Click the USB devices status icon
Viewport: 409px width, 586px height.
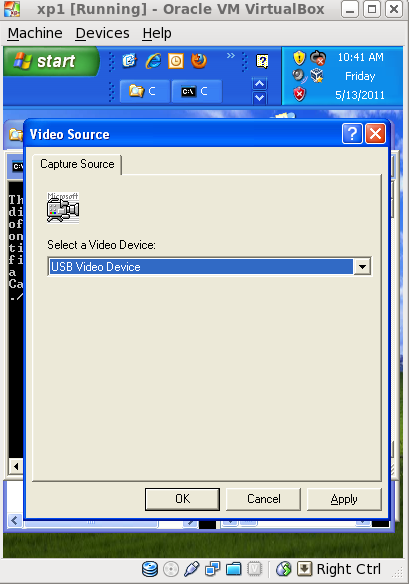click(191, 569)
